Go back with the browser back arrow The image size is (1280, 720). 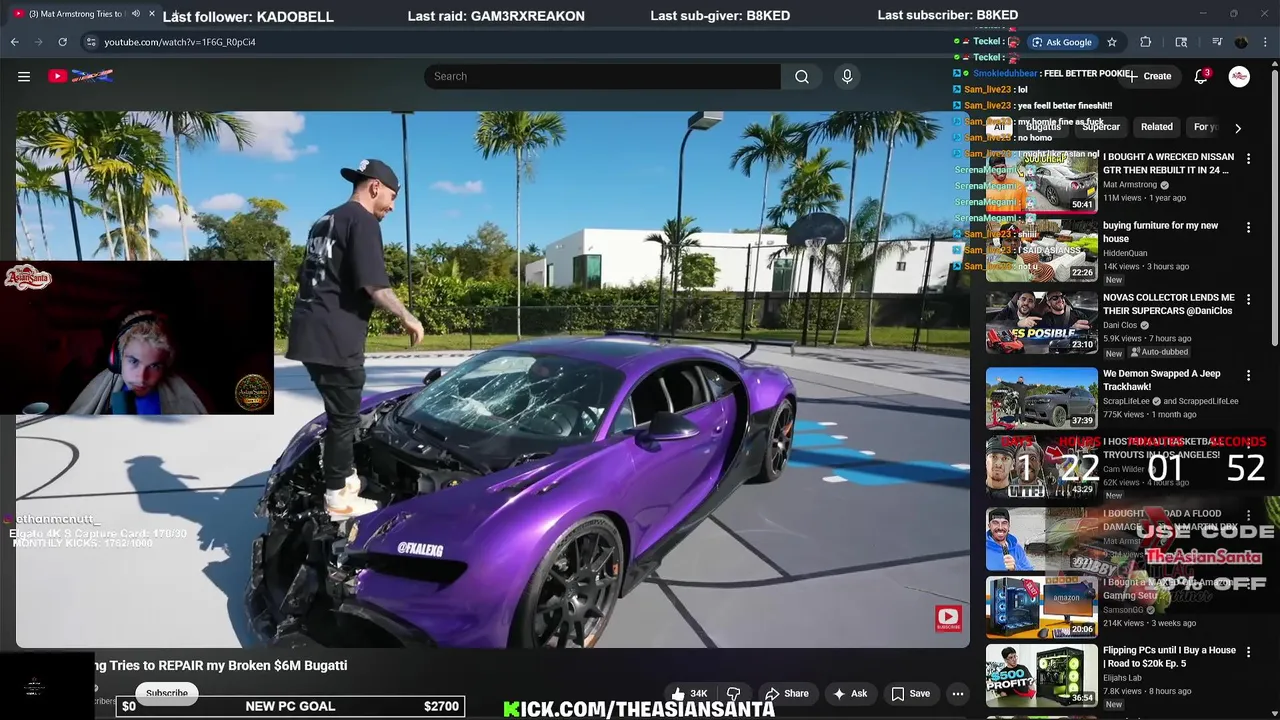14,42
